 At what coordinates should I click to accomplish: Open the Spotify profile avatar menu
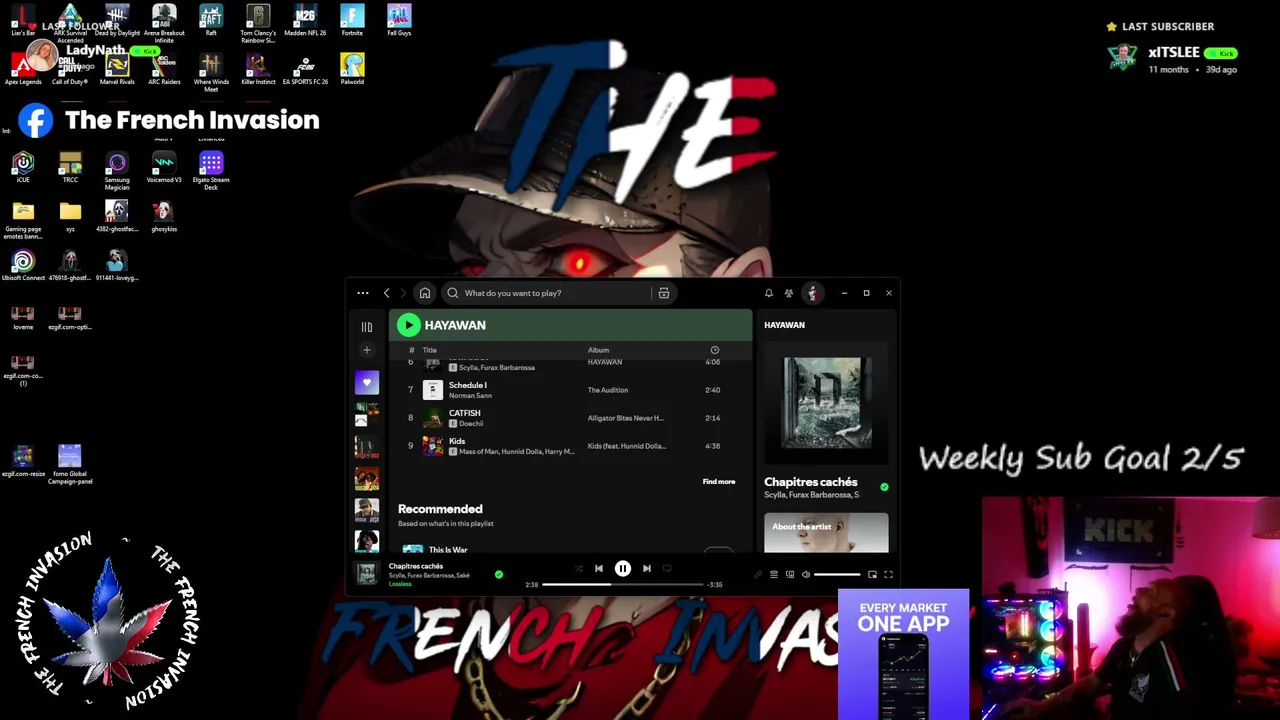click(812, 293)
